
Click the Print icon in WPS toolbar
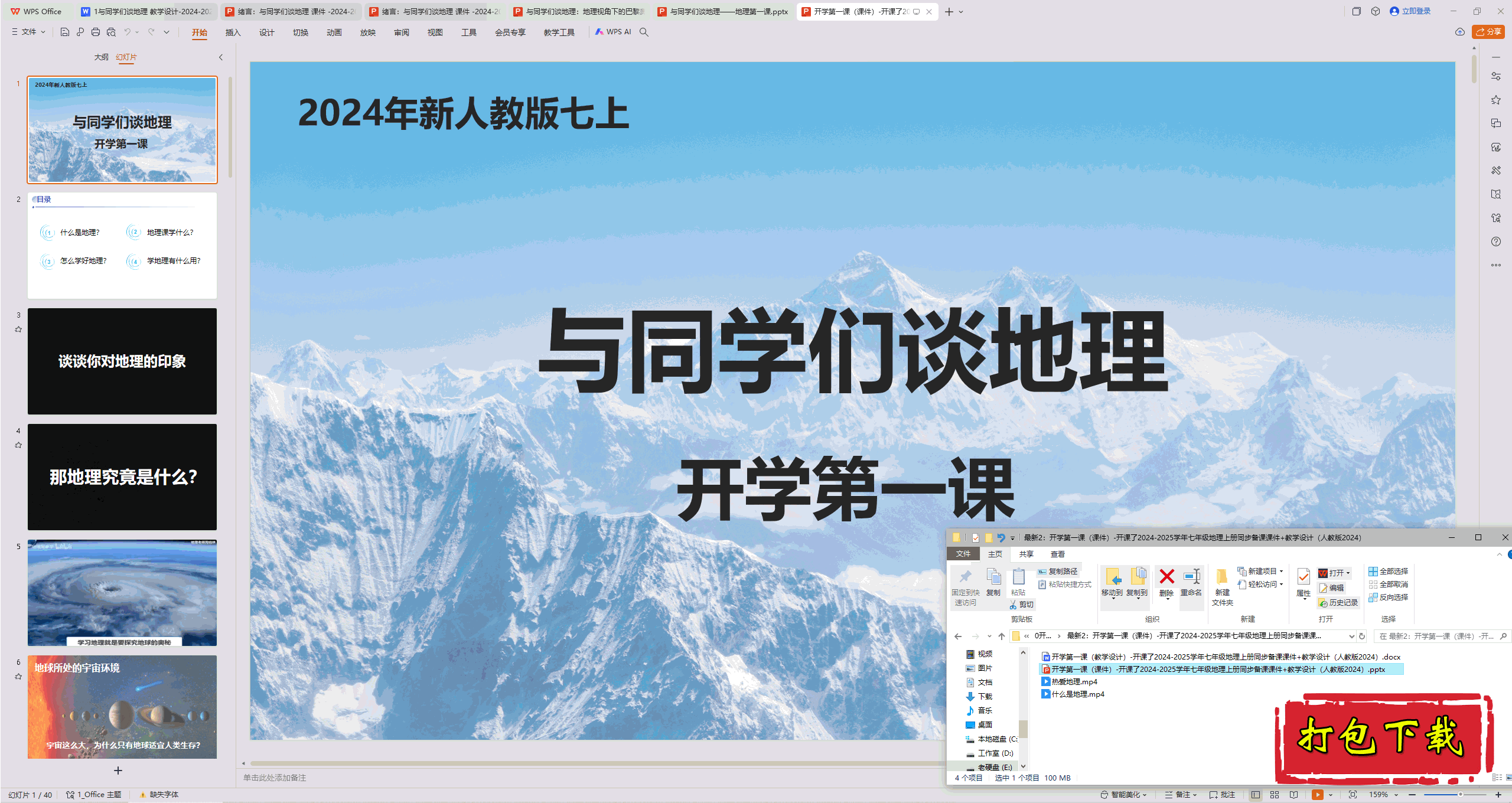[x=96, y=32]
